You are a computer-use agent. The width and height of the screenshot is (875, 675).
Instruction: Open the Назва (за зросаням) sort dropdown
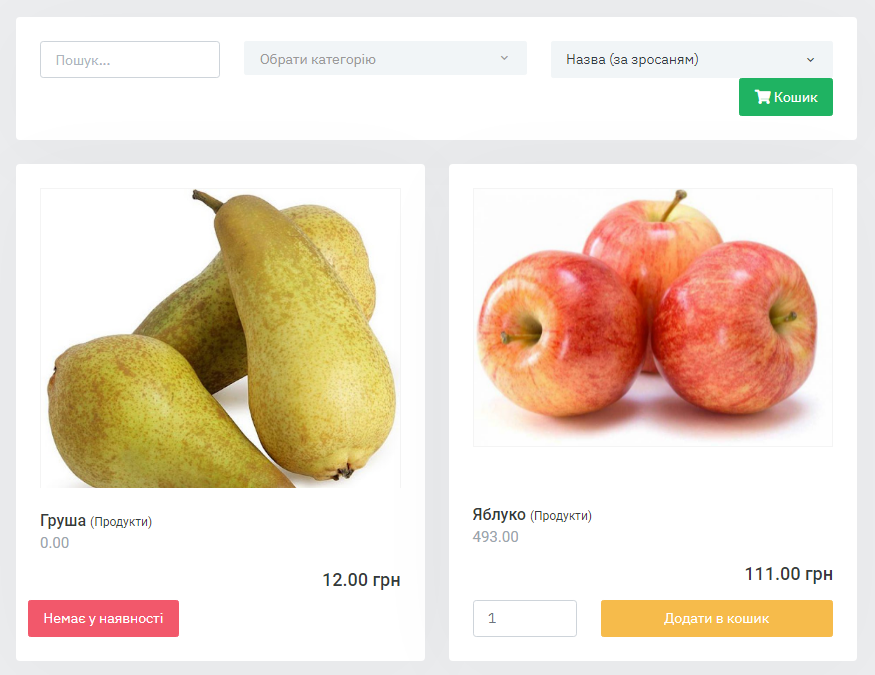point(691,60)
